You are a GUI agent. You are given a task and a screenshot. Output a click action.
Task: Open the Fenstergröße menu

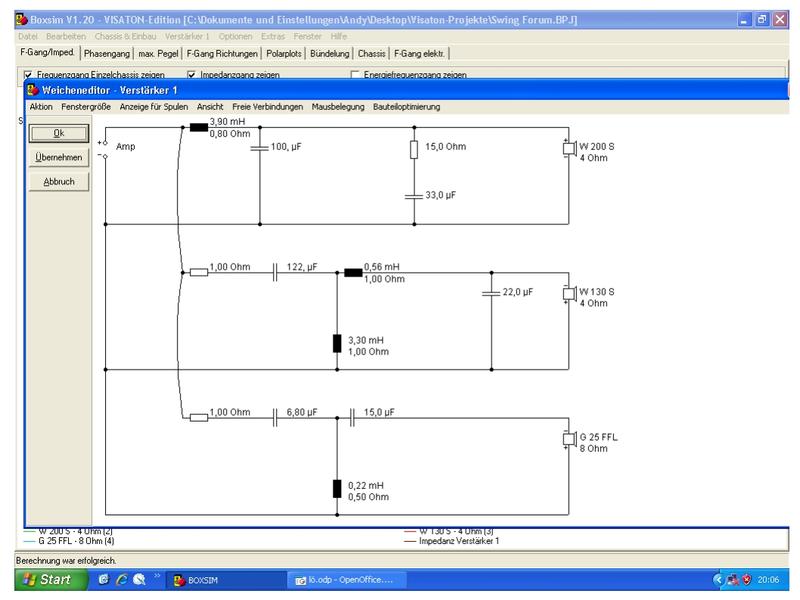(x=86, y=107)
